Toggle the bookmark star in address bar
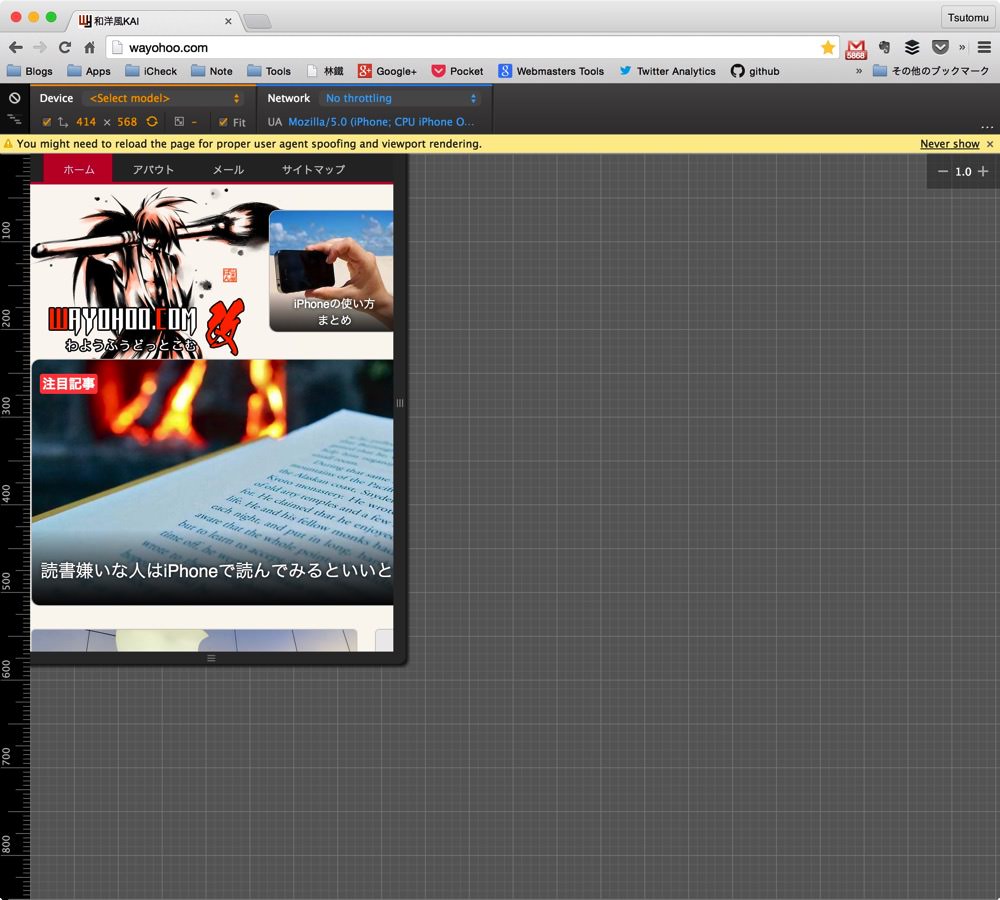1000x900 pixels. (x=828, y=47)
